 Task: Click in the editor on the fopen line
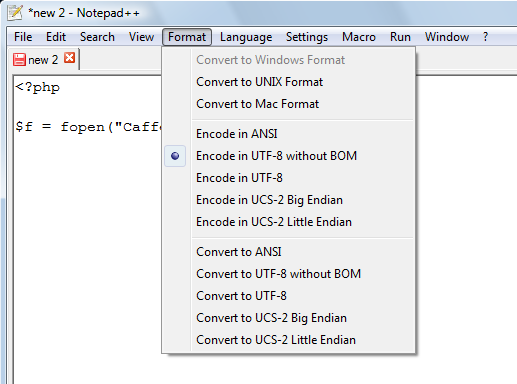[x=88, y=127]
